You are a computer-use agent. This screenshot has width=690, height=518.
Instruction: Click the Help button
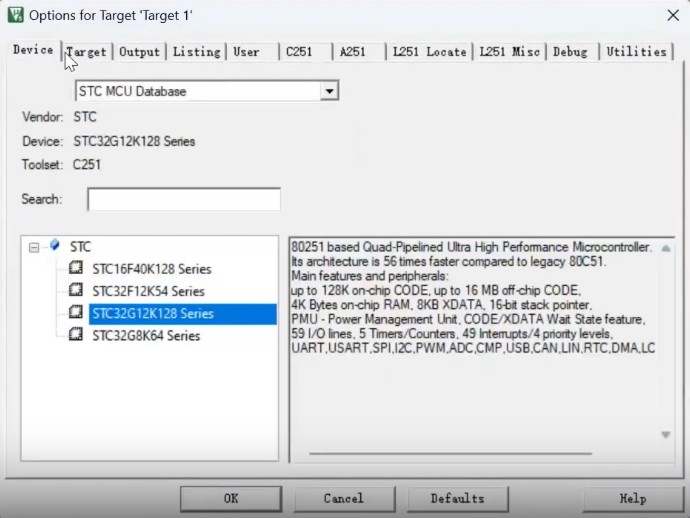pyautogui.click(x=632, y=498)
